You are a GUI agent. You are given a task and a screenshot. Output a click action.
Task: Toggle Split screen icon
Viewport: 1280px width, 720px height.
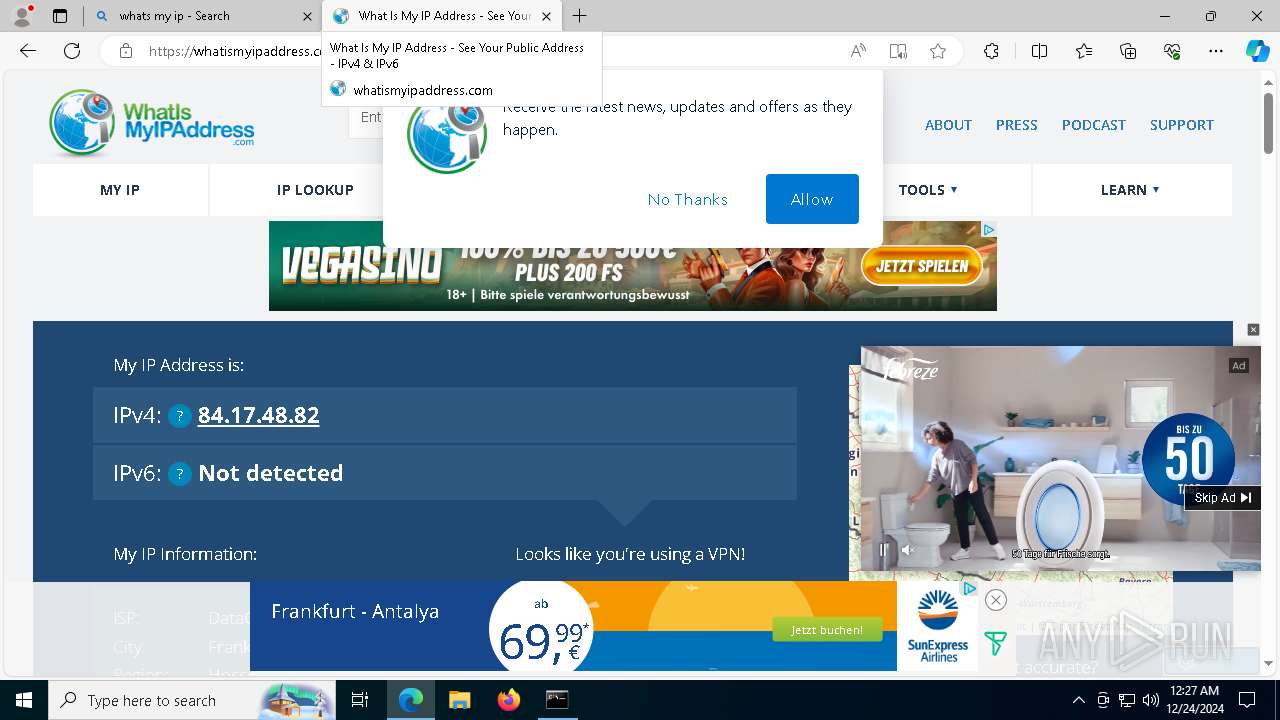pyautogui.click(x=1039, y=51)
